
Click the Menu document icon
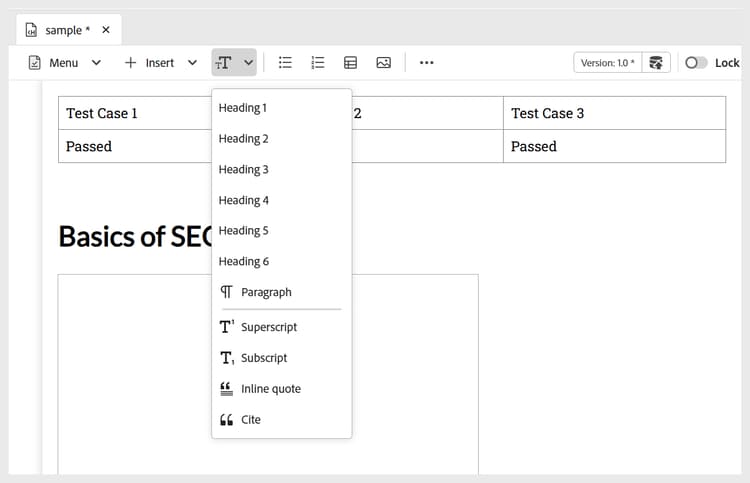click(x=35, y=63)
